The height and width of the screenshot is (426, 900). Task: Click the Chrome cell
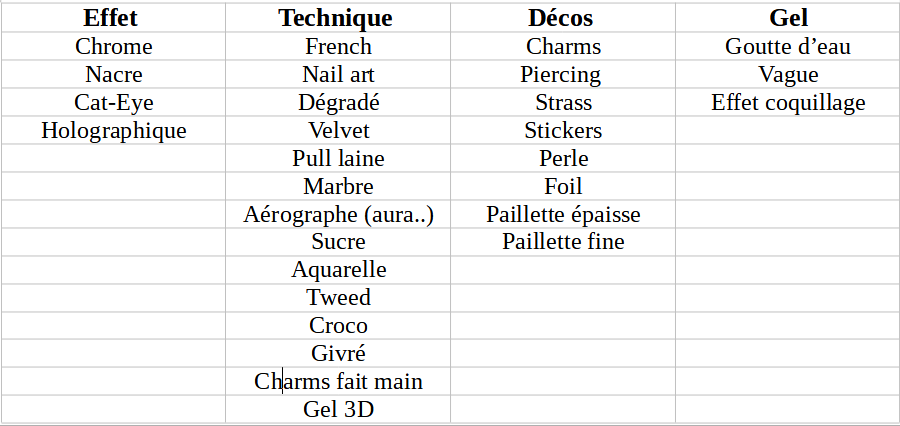pos(114,47)
